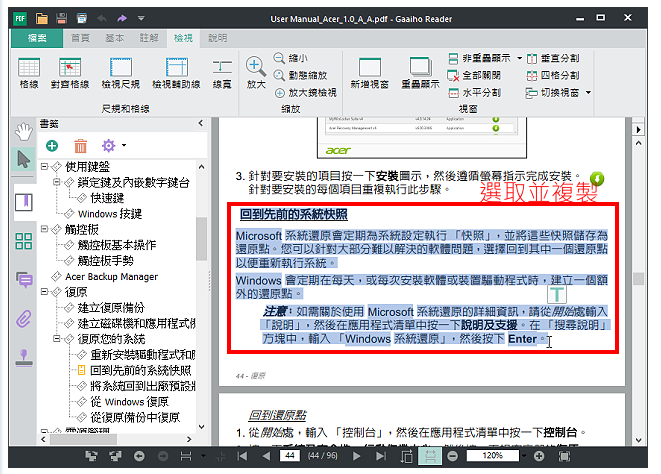Go to next page arrow
Image resolution: width=661 pixels, height=474 pixels.
pyautogui.click(x=356, y=456)
